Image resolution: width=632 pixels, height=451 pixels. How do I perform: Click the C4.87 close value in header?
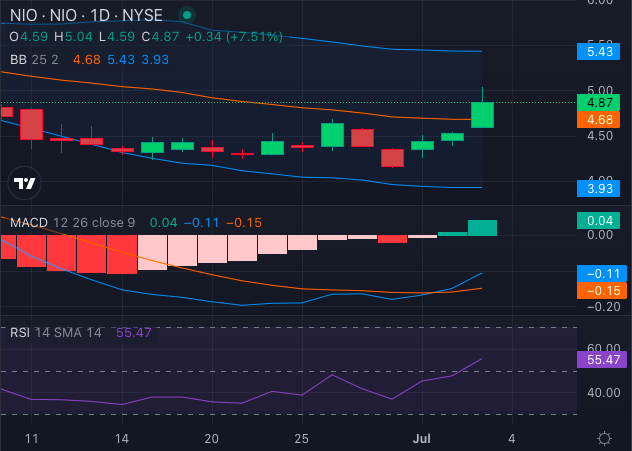tap(160, 37)
